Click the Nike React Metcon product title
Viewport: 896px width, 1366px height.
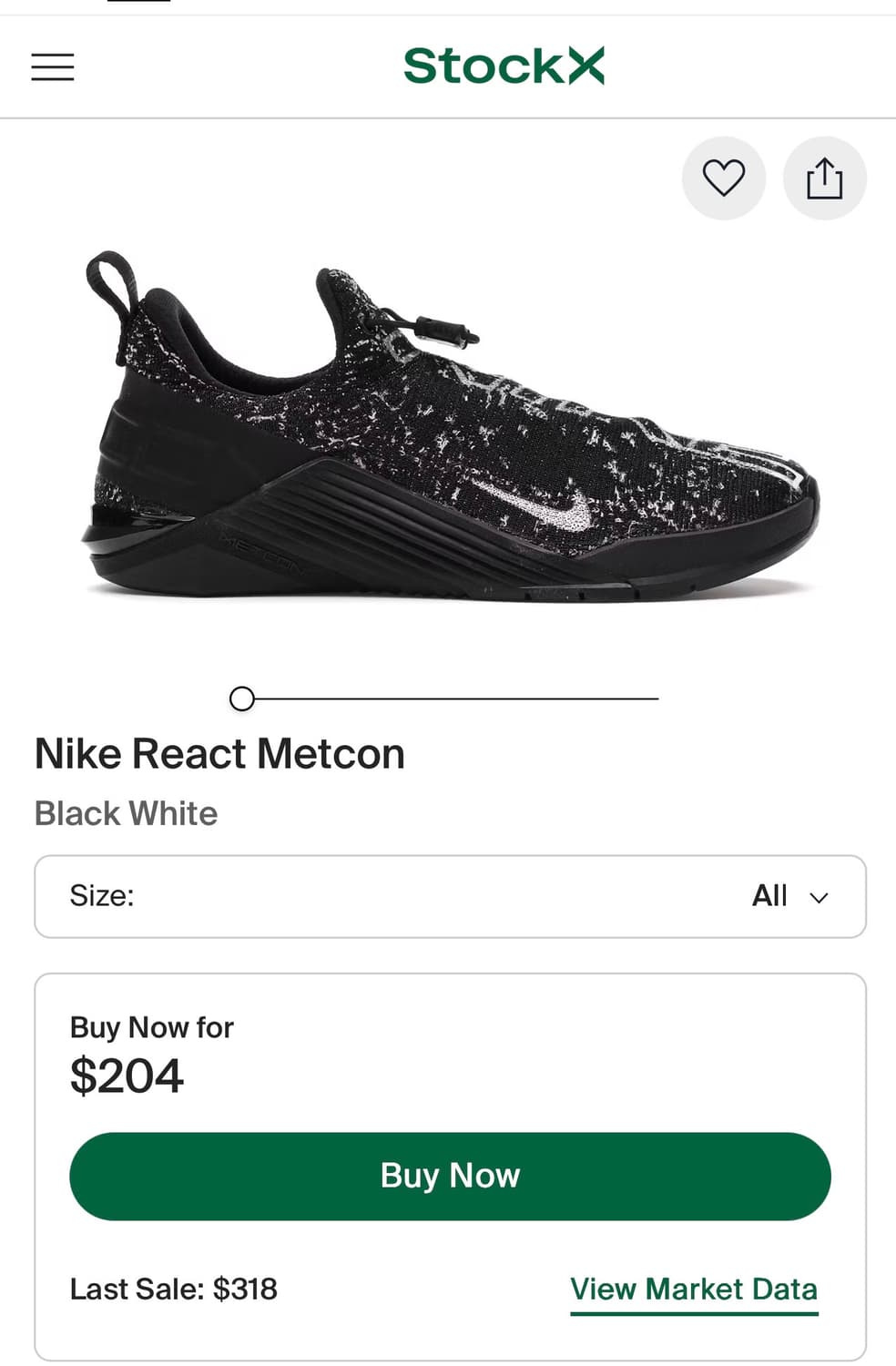(x=219, y=754)
